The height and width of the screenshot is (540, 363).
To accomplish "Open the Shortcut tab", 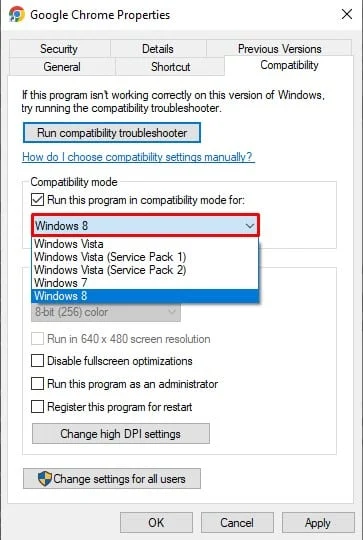I will click(x=170, y=66).
